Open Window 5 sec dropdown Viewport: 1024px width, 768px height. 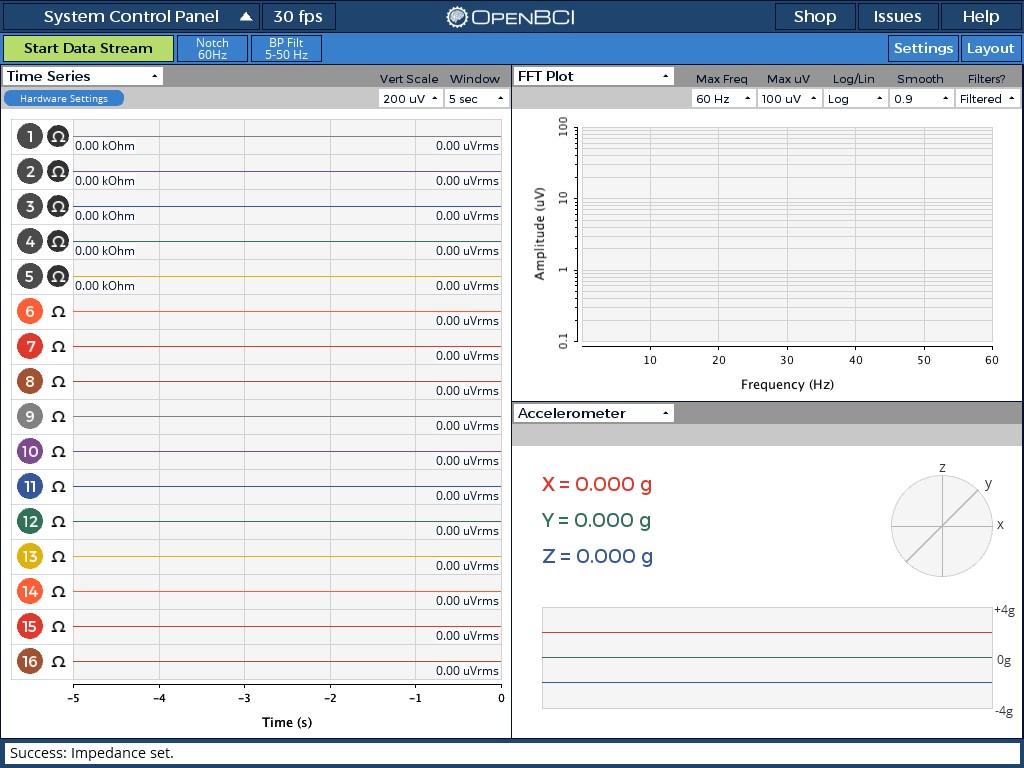[x=477, y=99]
